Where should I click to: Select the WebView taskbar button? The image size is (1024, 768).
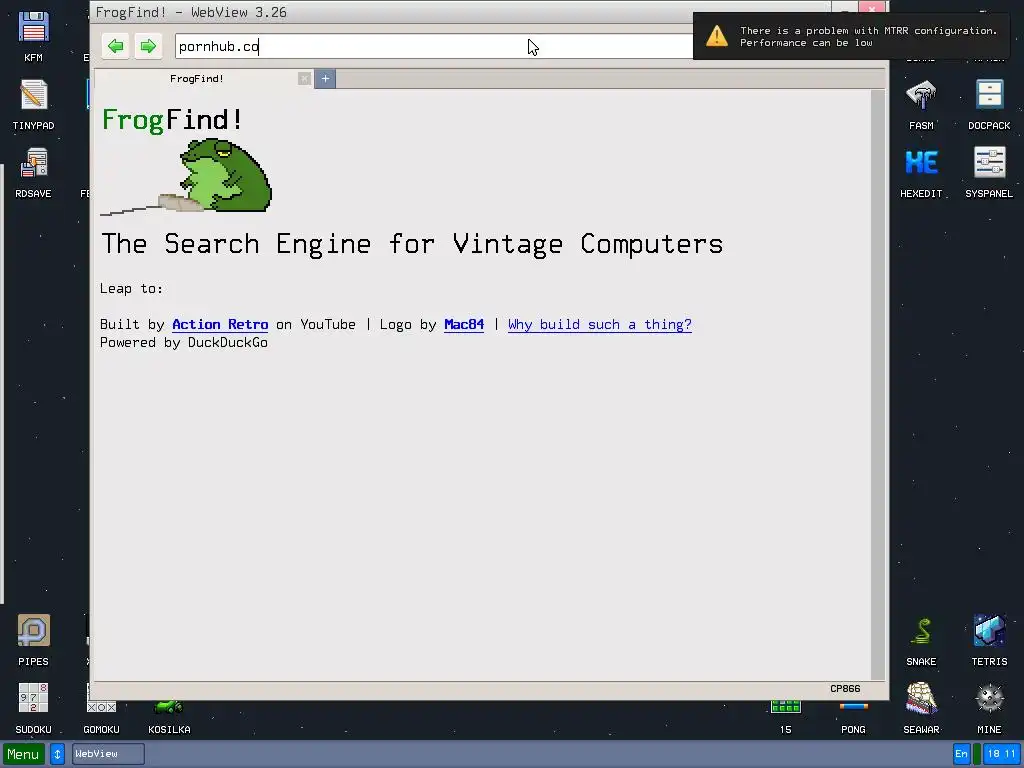(108, 754)
